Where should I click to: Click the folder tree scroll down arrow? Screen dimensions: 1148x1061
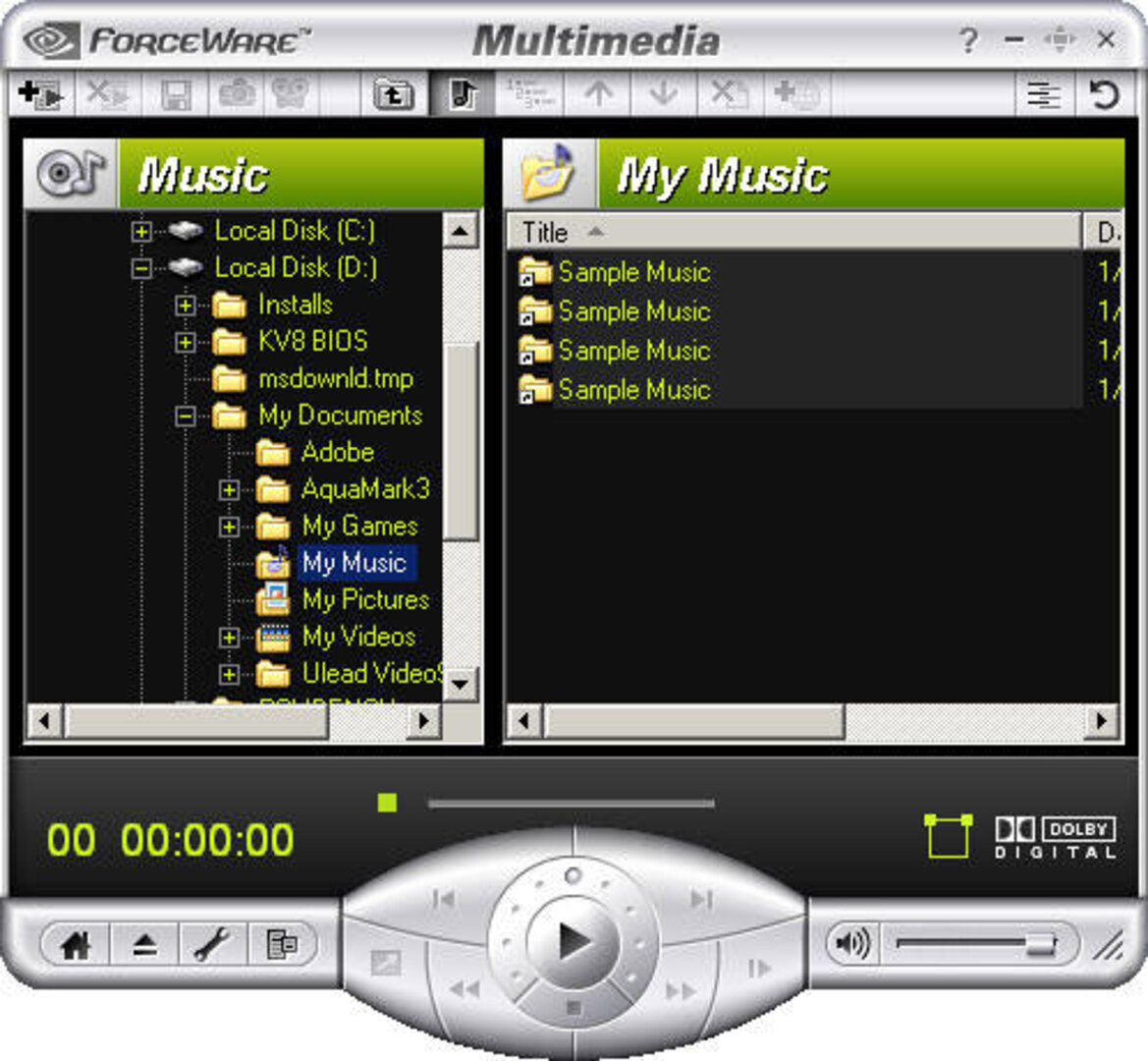(461, 685)
